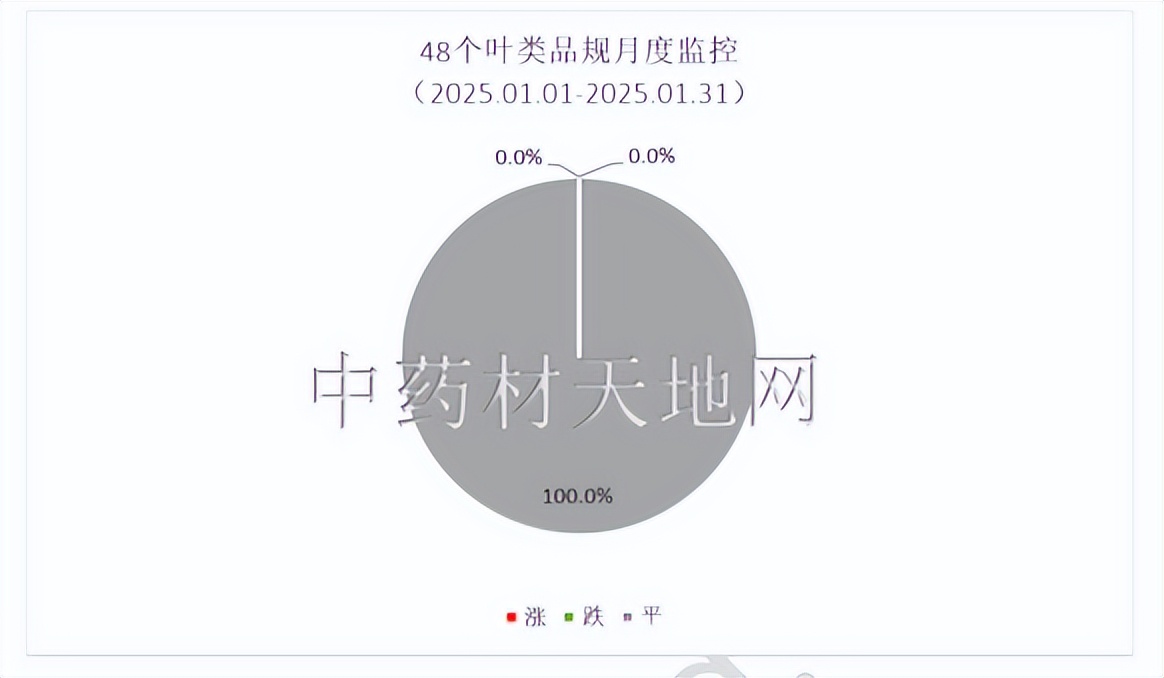Click the 中 character in the watermark

(x=343, y=390)
